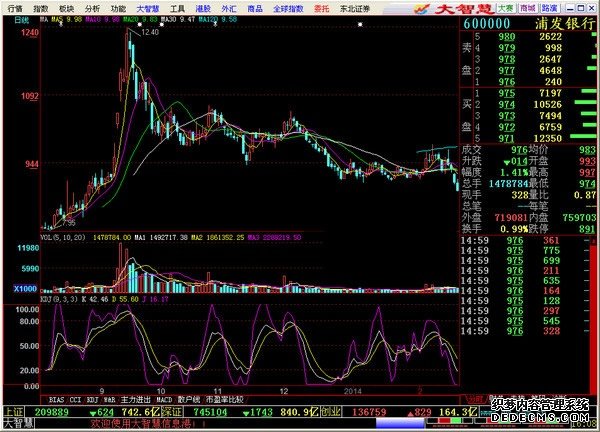Open the 全球指数 menu
The image size is (600, 432).
(x=288, y=8)
